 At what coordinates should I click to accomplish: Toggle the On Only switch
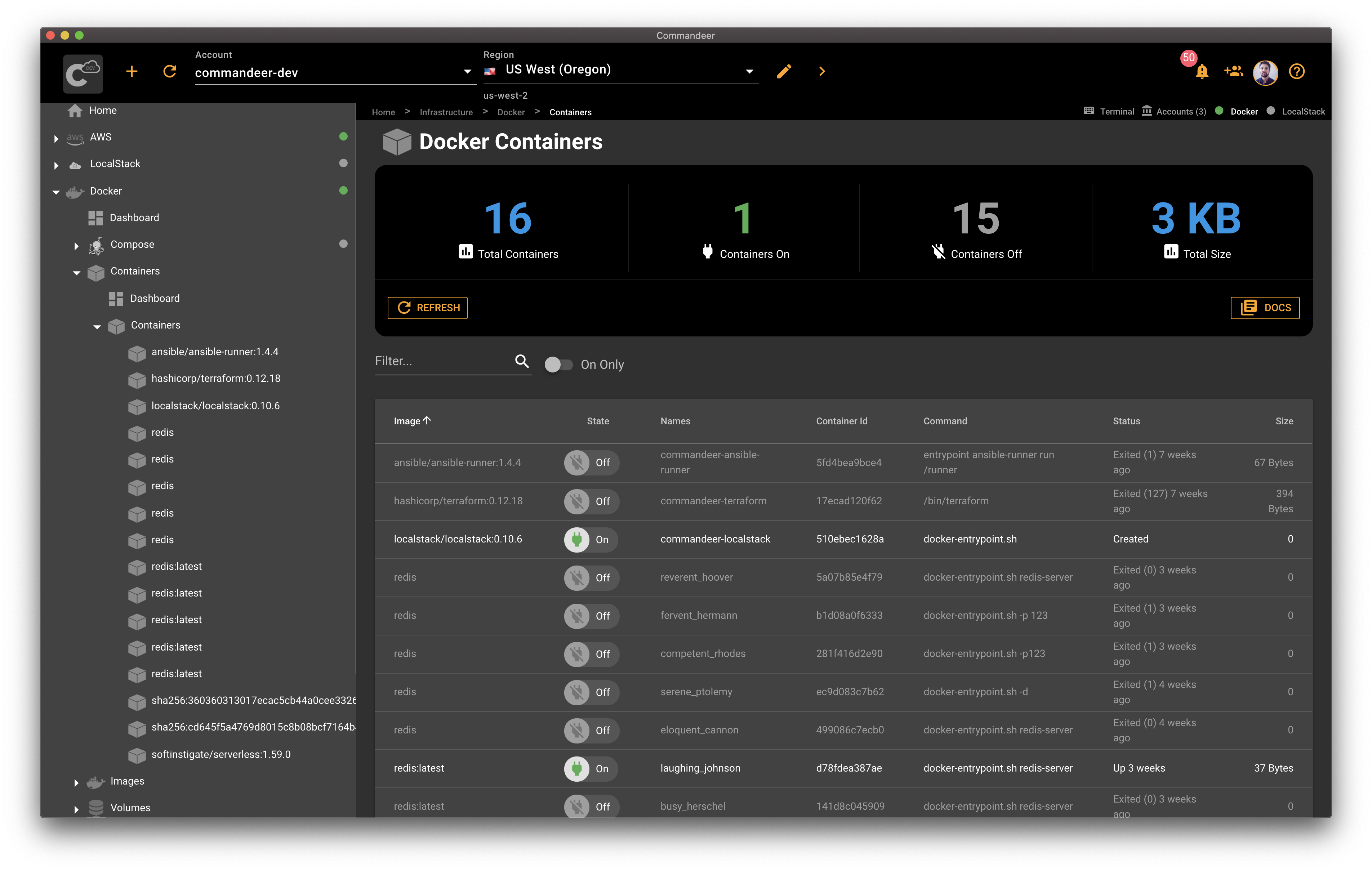tap(558, 365)
